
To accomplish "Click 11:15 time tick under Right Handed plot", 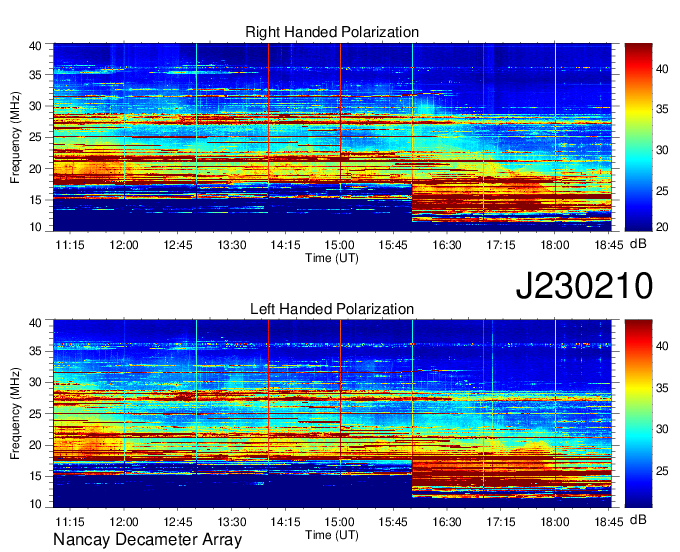I will point(70,245).
